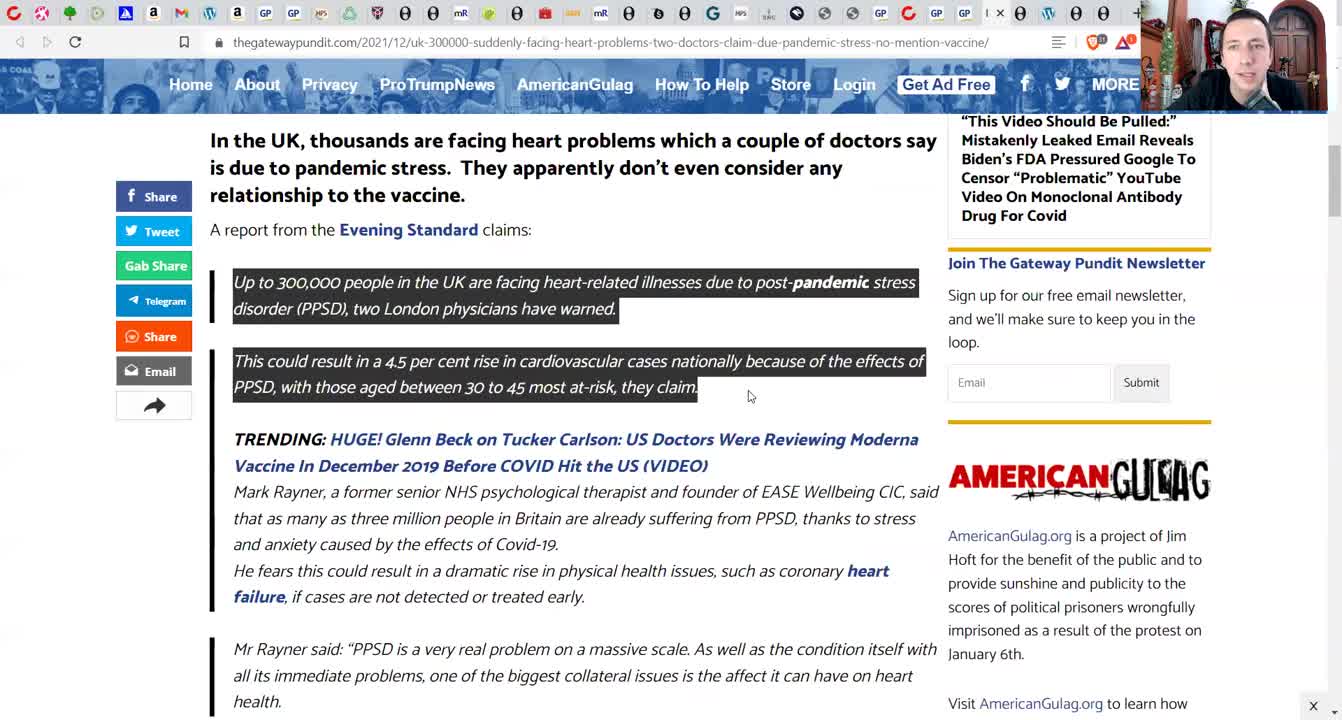Open the About nav link
This screenshot has height=720, width=1342.
pyautogui.click(x=257, y=85)
